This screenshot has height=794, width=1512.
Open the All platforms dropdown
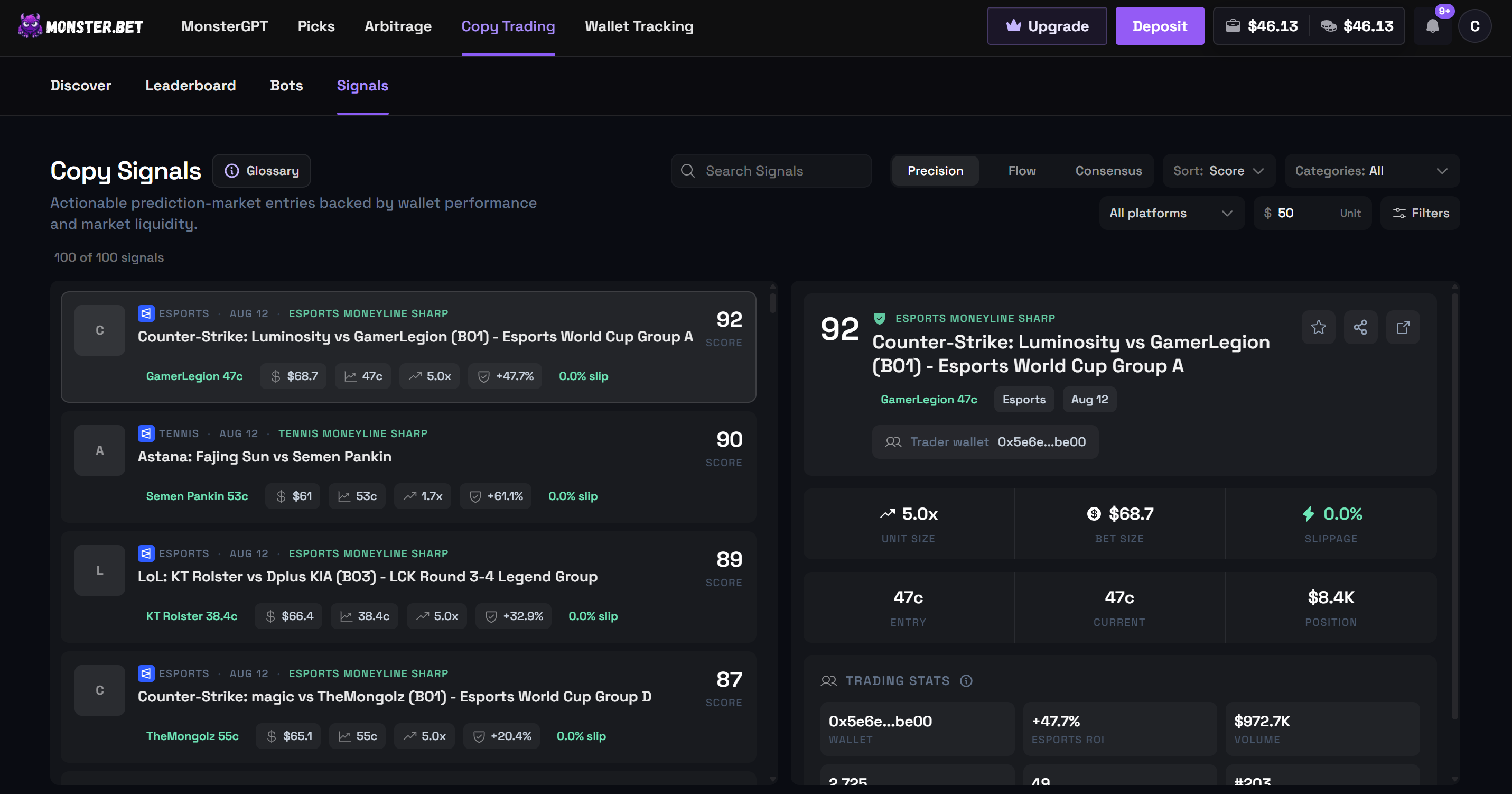click(1171, 213)
